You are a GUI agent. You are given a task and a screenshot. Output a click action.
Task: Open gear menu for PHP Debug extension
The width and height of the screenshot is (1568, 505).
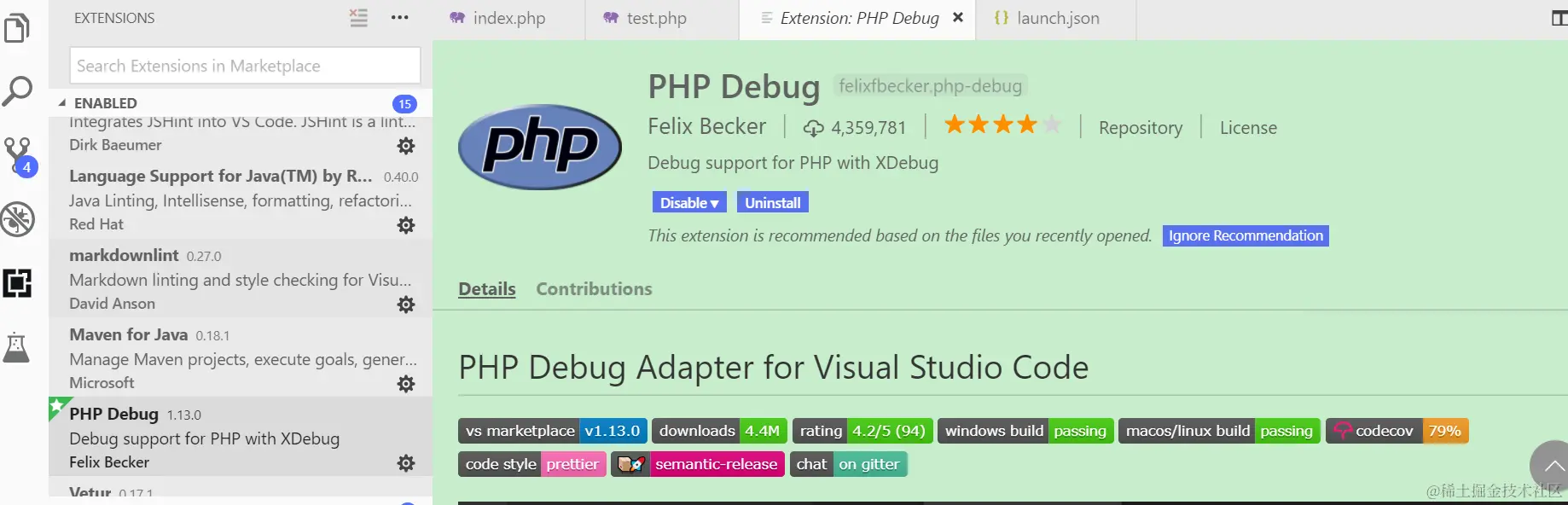click(406, 463)
